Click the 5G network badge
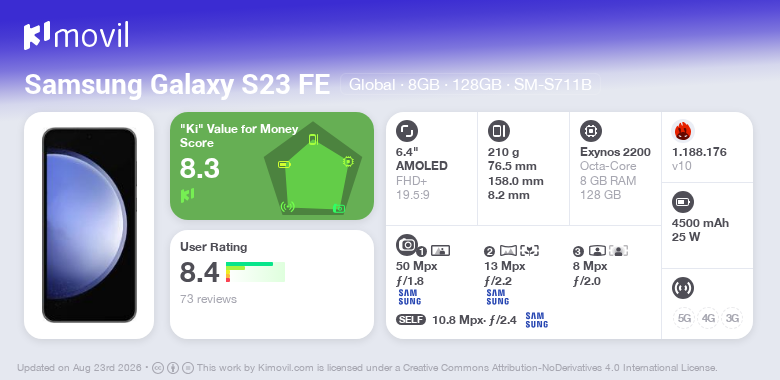 684,318
